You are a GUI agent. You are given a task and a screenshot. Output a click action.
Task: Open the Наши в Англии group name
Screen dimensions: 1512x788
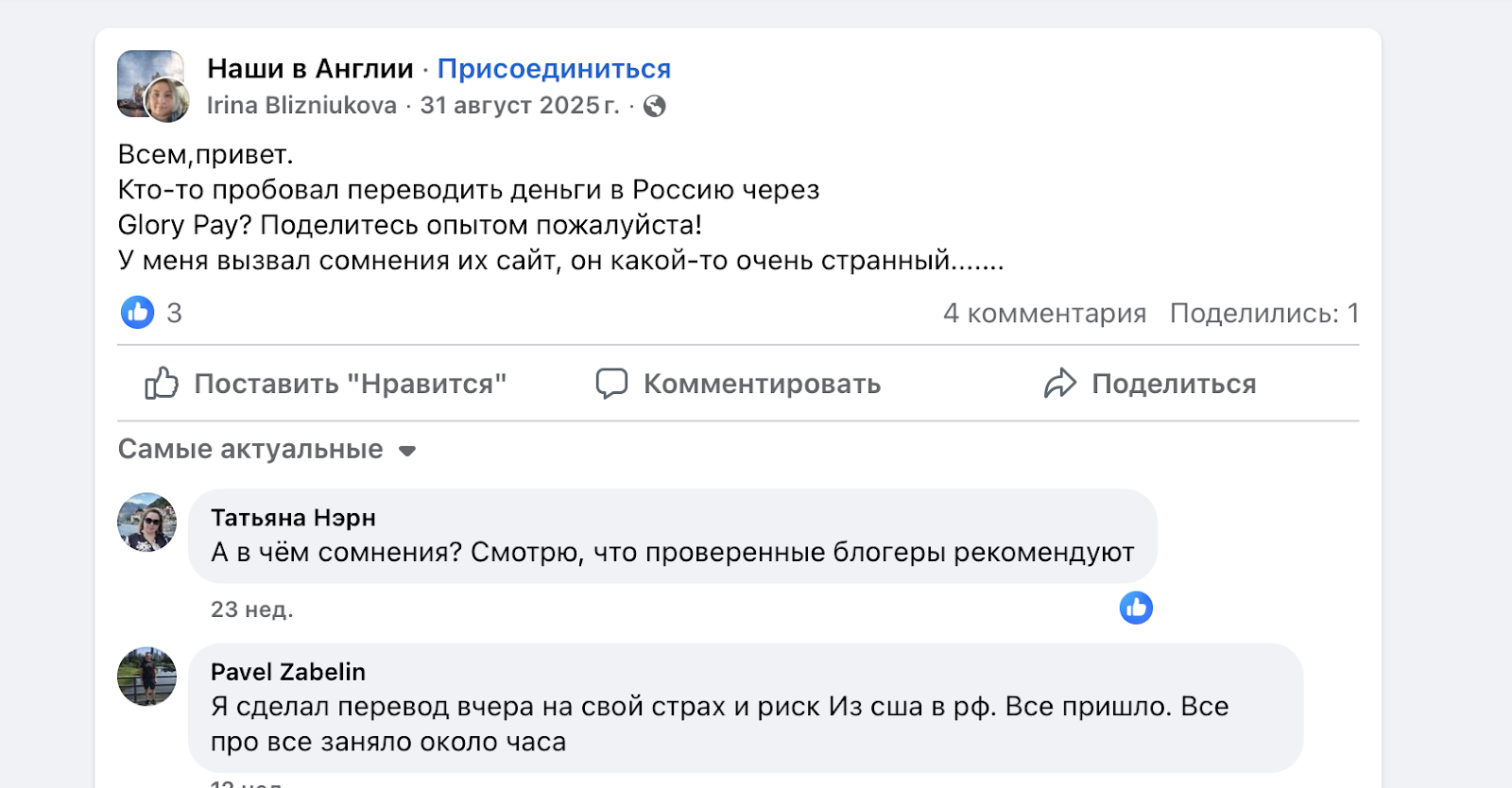click(x=310, y=69)
